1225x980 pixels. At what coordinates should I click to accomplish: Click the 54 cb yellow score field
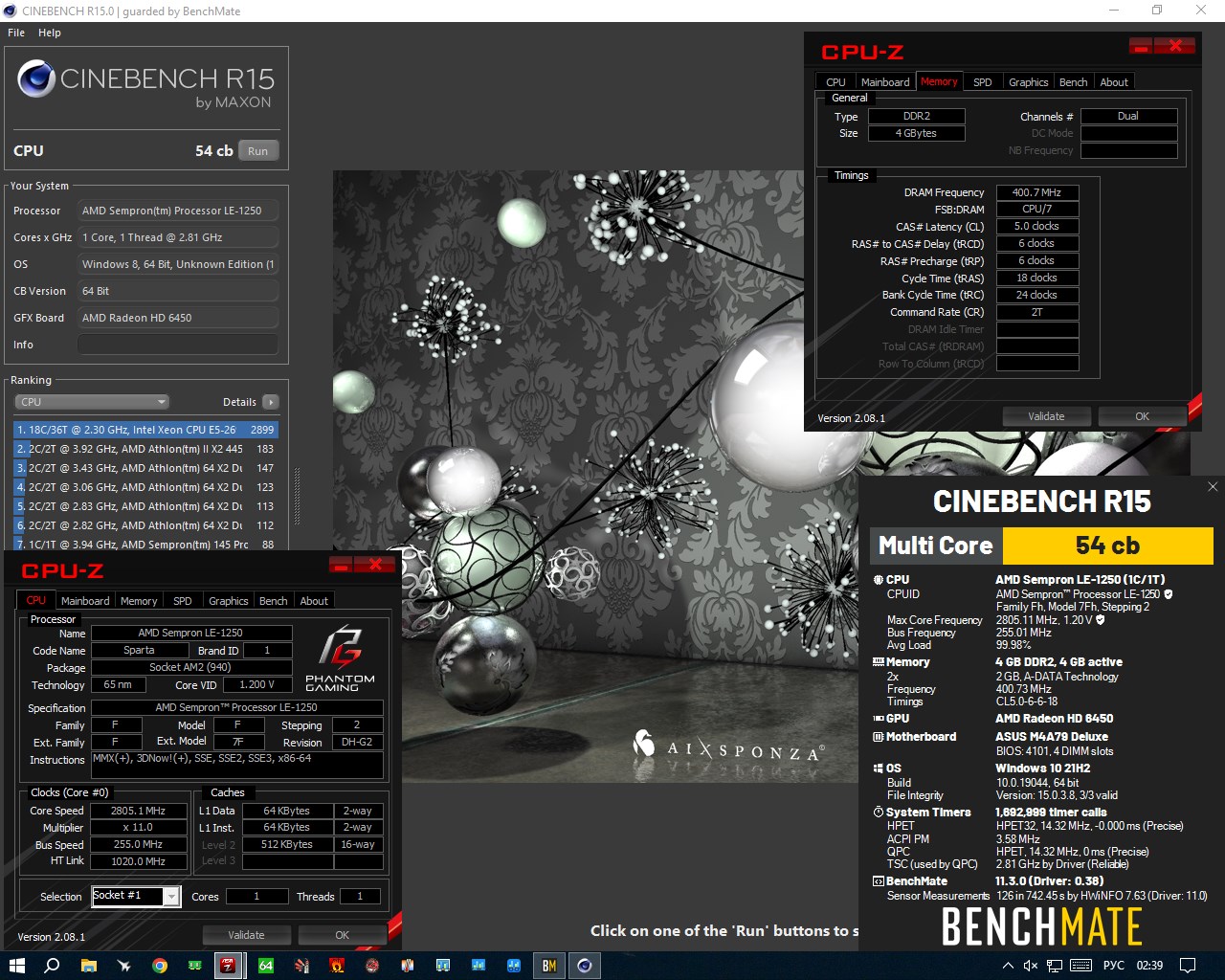point(1107,546)
